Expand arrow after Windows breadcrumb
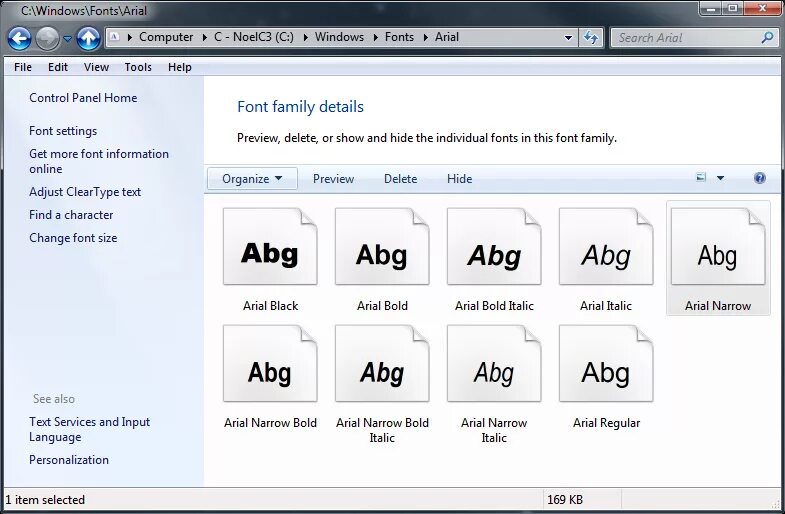 375,38
